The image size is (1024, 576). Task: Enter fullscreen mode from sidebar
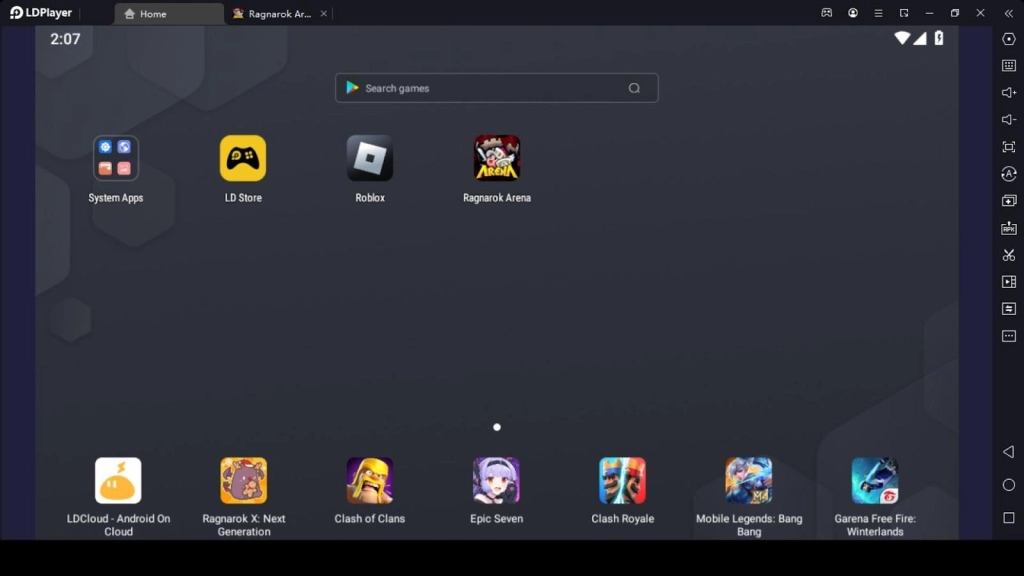pyautogui.click(x=1009, y=147)
